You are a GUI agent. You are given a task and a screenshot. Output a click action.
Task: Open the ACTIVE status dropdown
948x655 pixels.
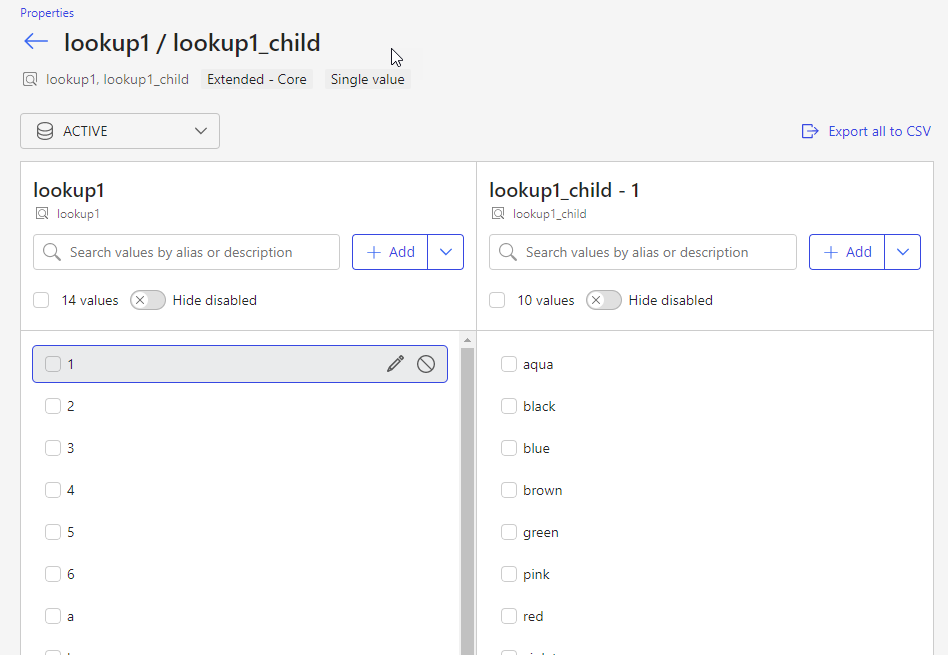pos(120,131)
